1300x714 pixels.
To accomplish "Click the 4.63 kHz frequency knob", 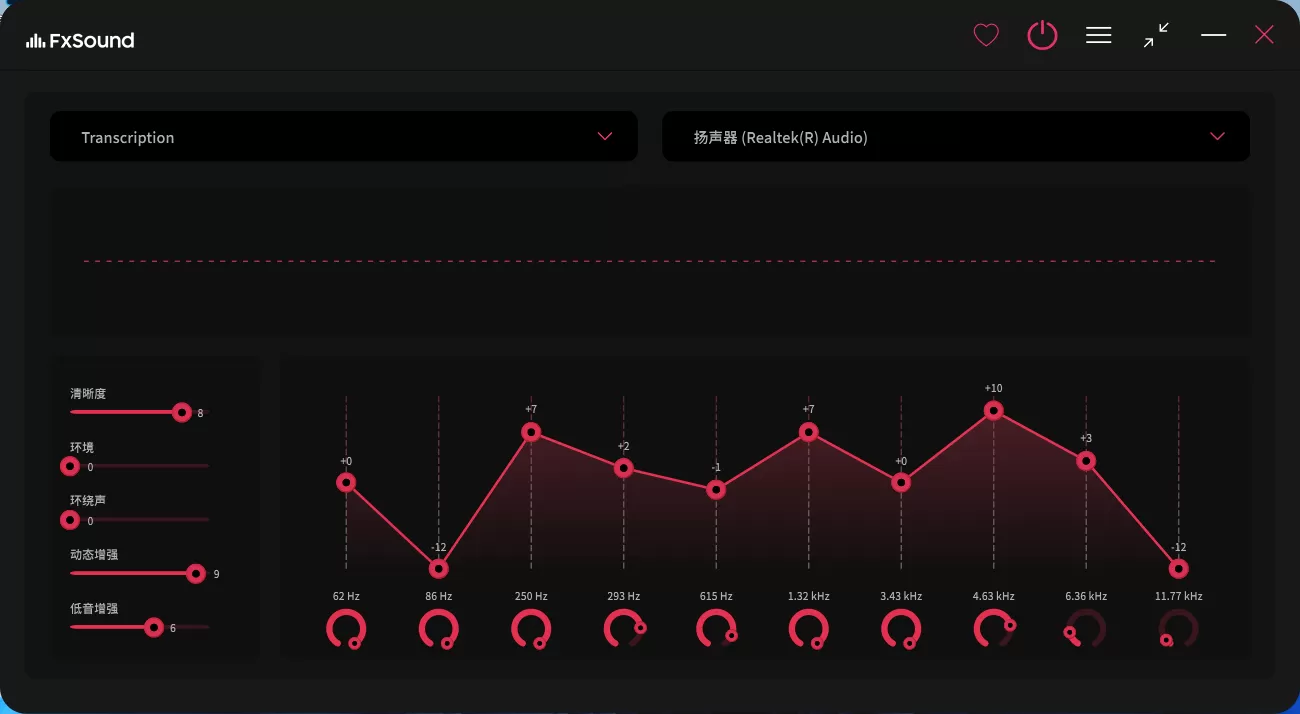I will pos(993,629).
